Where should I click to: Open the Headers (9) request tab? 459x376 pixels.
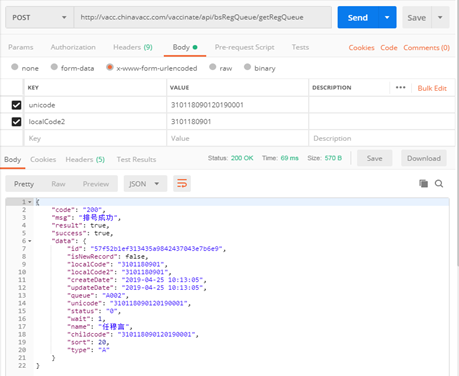coord(133,47)
